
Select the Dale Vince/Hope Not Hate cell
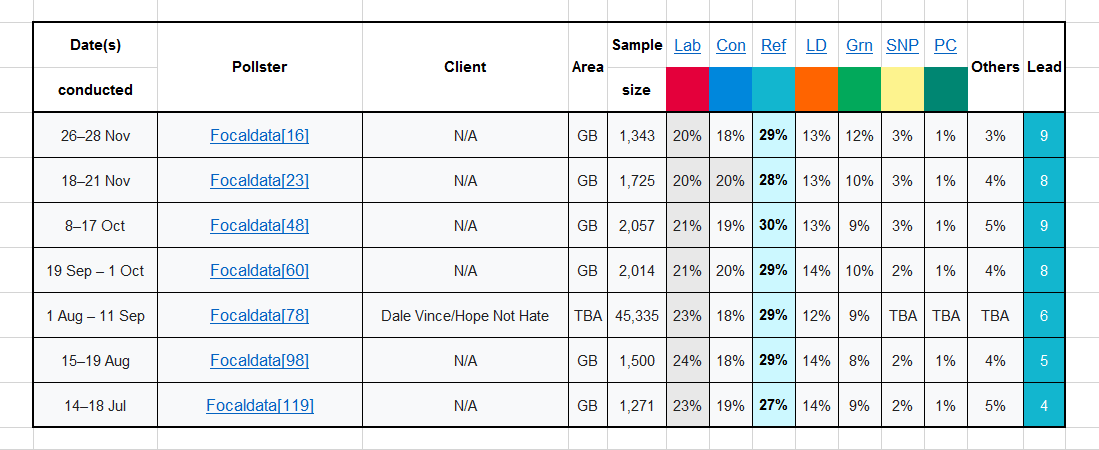465,315
